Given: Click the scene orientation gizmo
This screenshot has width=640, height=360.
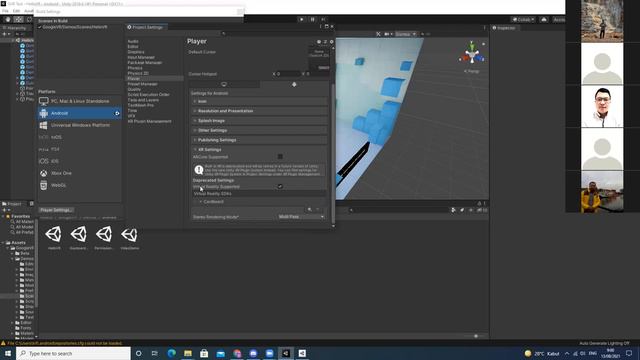Looking at the screenshot, I should (x=472, y=55).
